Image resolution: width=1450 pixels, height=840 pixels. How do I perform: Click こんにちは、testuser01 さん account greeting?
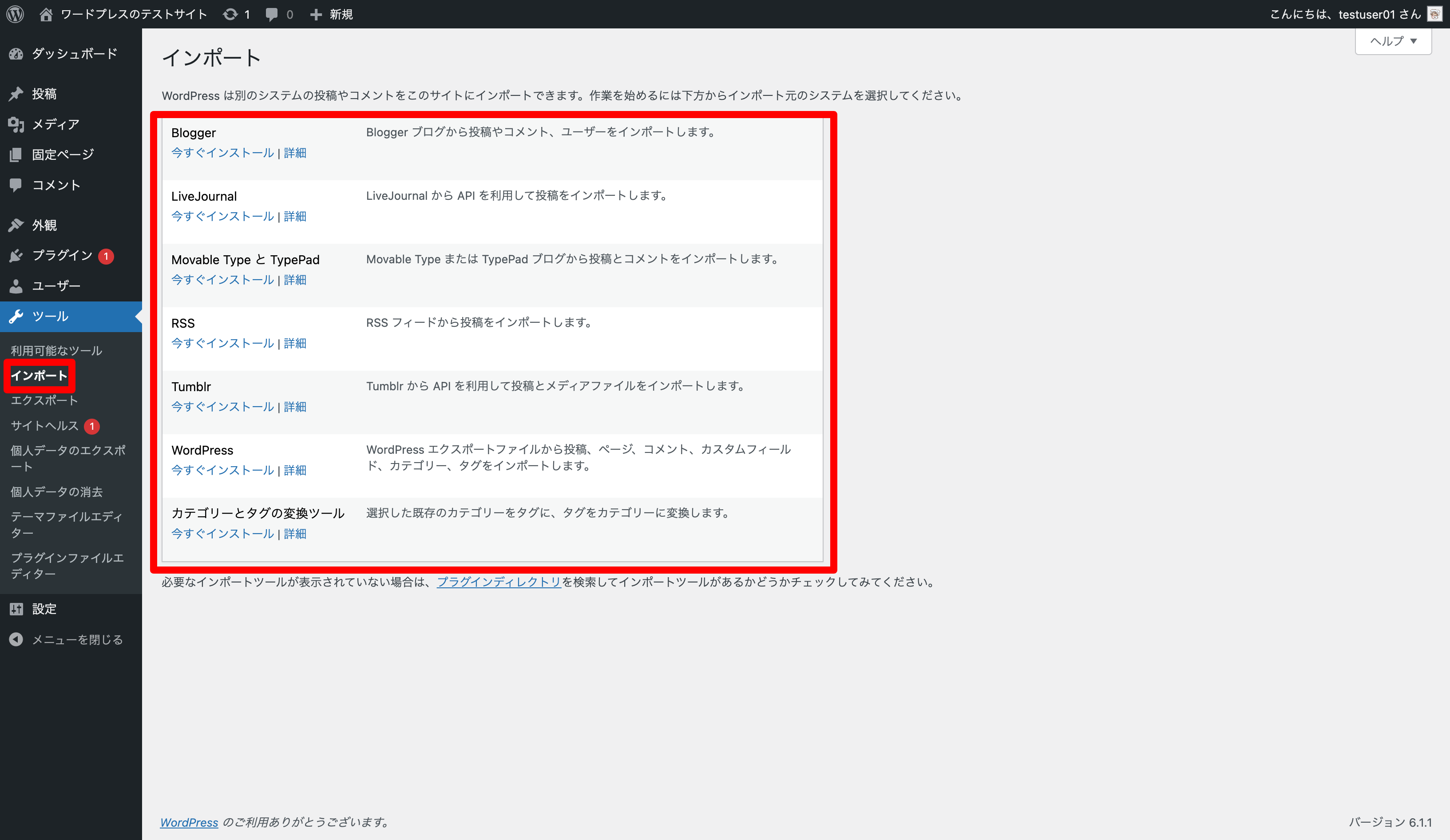(1345, 14)
